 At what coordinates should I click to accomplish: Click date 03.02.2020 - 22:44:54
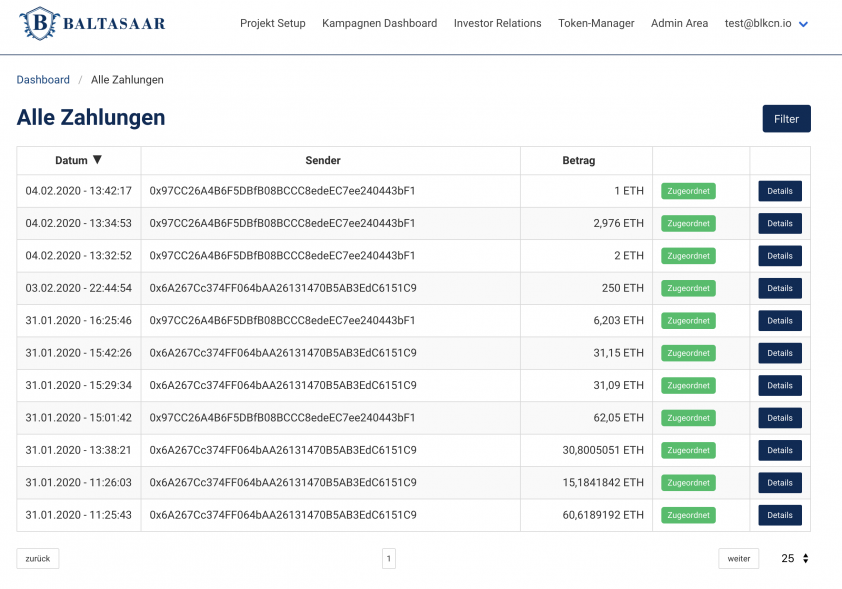[78, 288]
